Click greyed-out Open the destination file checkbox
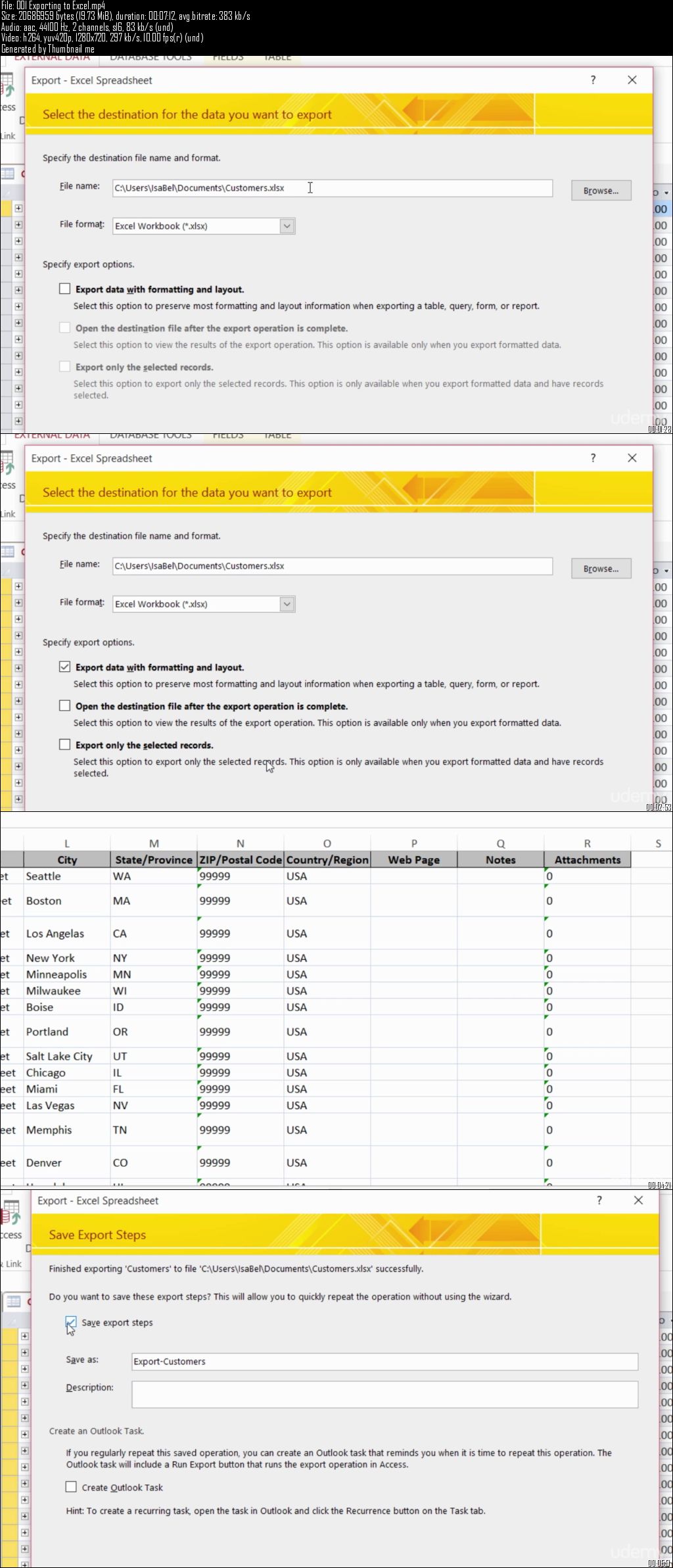 pyautogui.click(x=64, y=327)
